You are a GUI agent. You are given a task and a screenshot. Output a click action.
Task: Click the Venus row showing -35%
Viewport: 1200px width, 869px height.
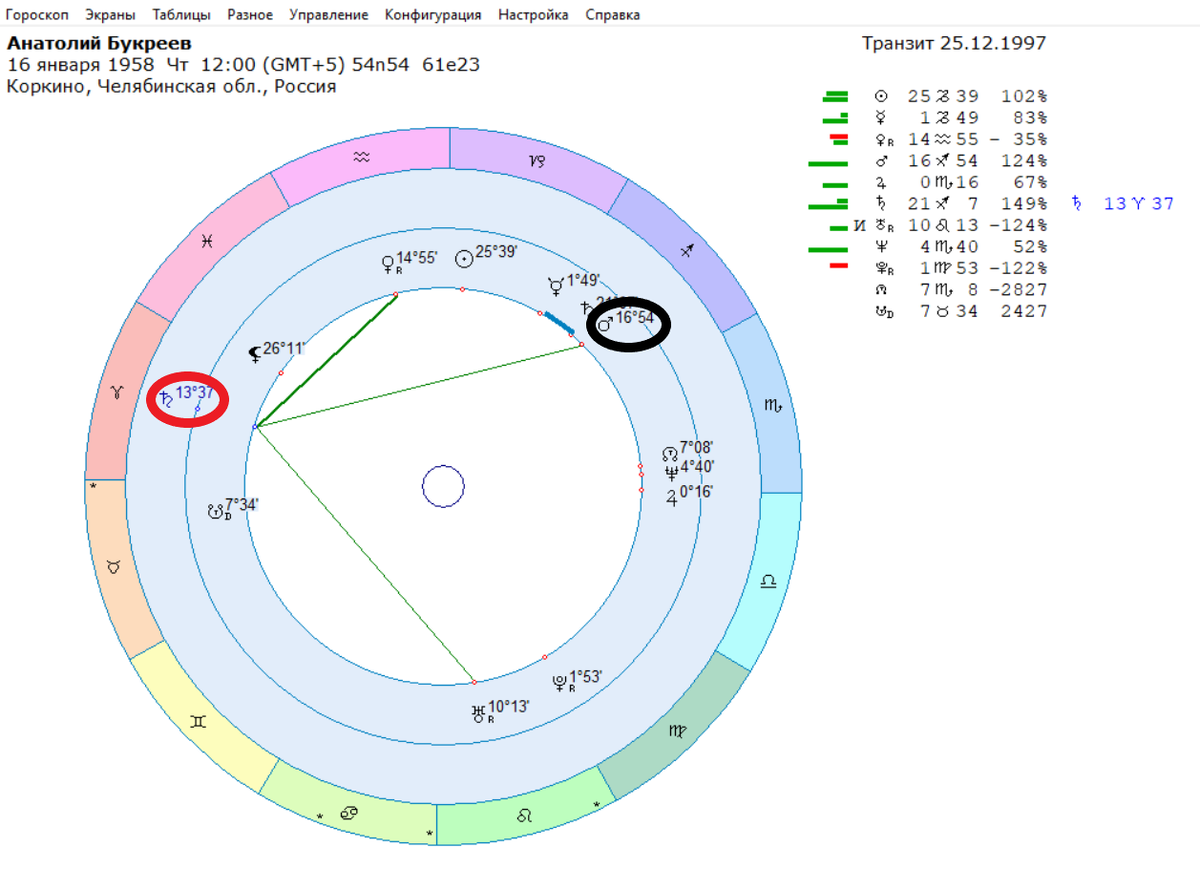960,139
